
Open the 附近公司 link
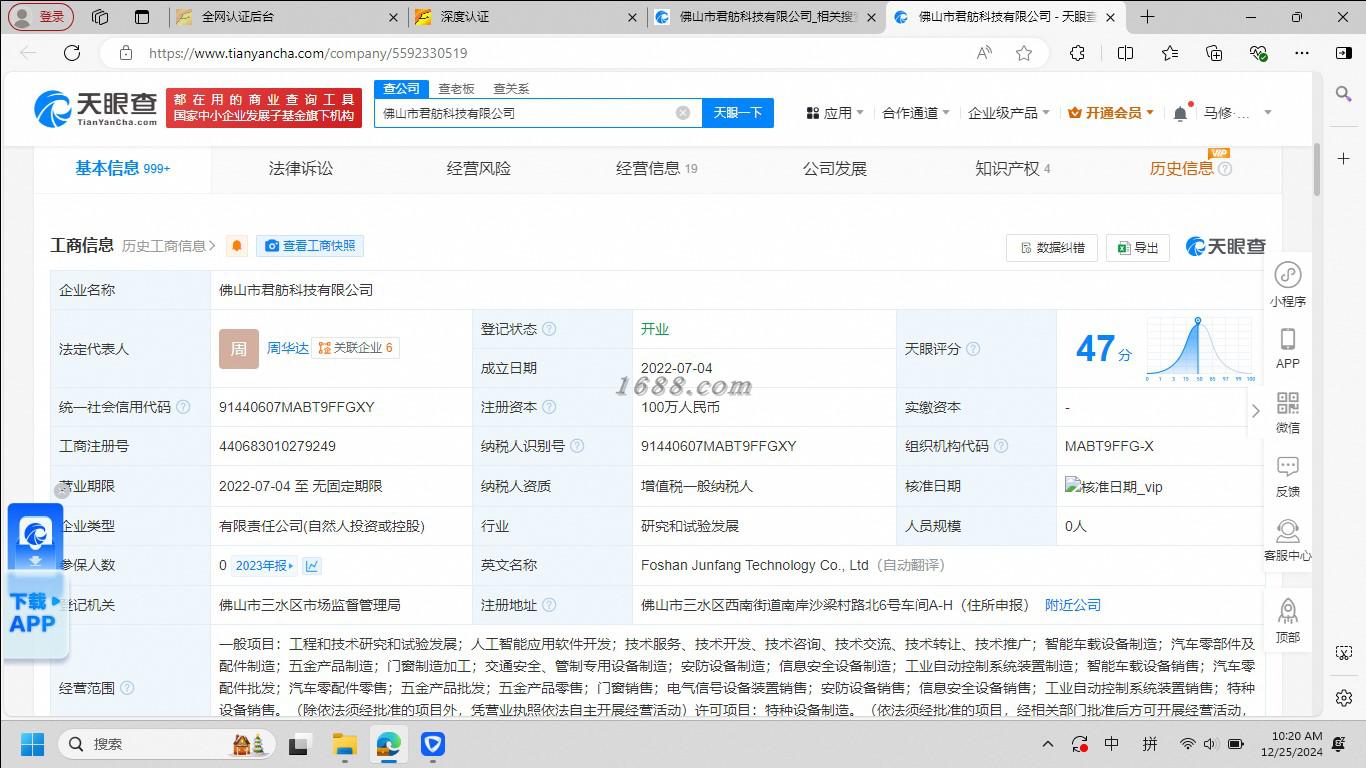[x=1073, y=605]
